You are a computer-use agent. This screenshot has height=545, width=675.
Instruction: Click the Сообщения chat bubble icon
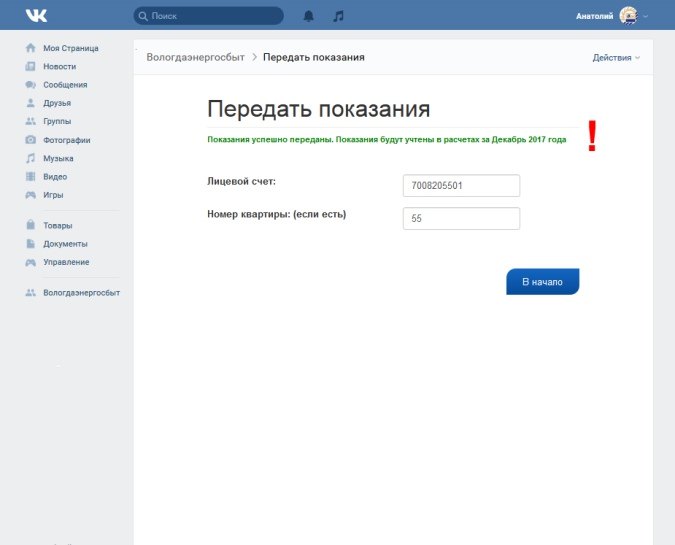click(x=31, y=84)
